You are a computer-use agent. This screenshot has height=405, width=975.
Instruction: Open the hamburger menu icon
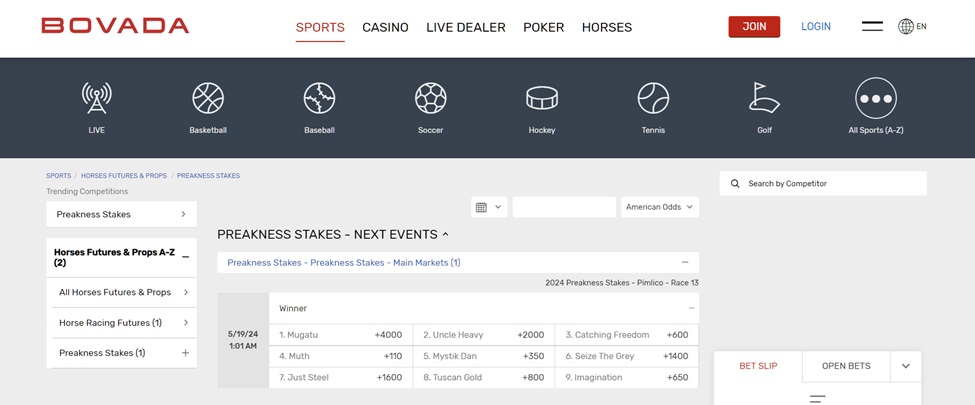[x=872, y=27]
